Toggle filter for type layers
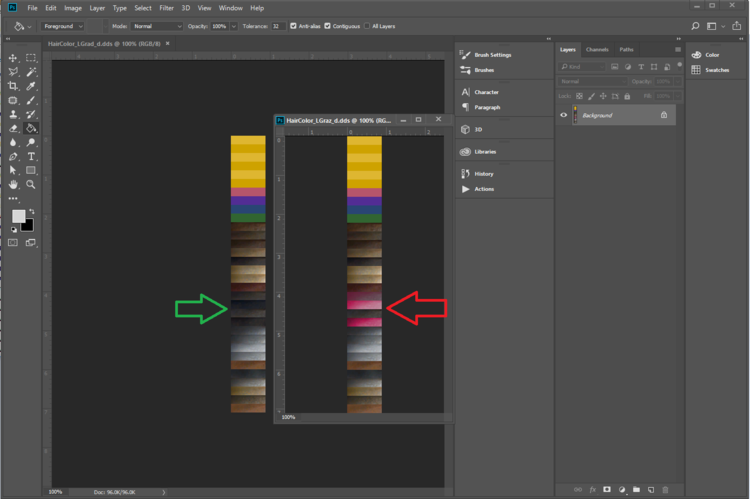The image size is (750, 499). point(641,67)
